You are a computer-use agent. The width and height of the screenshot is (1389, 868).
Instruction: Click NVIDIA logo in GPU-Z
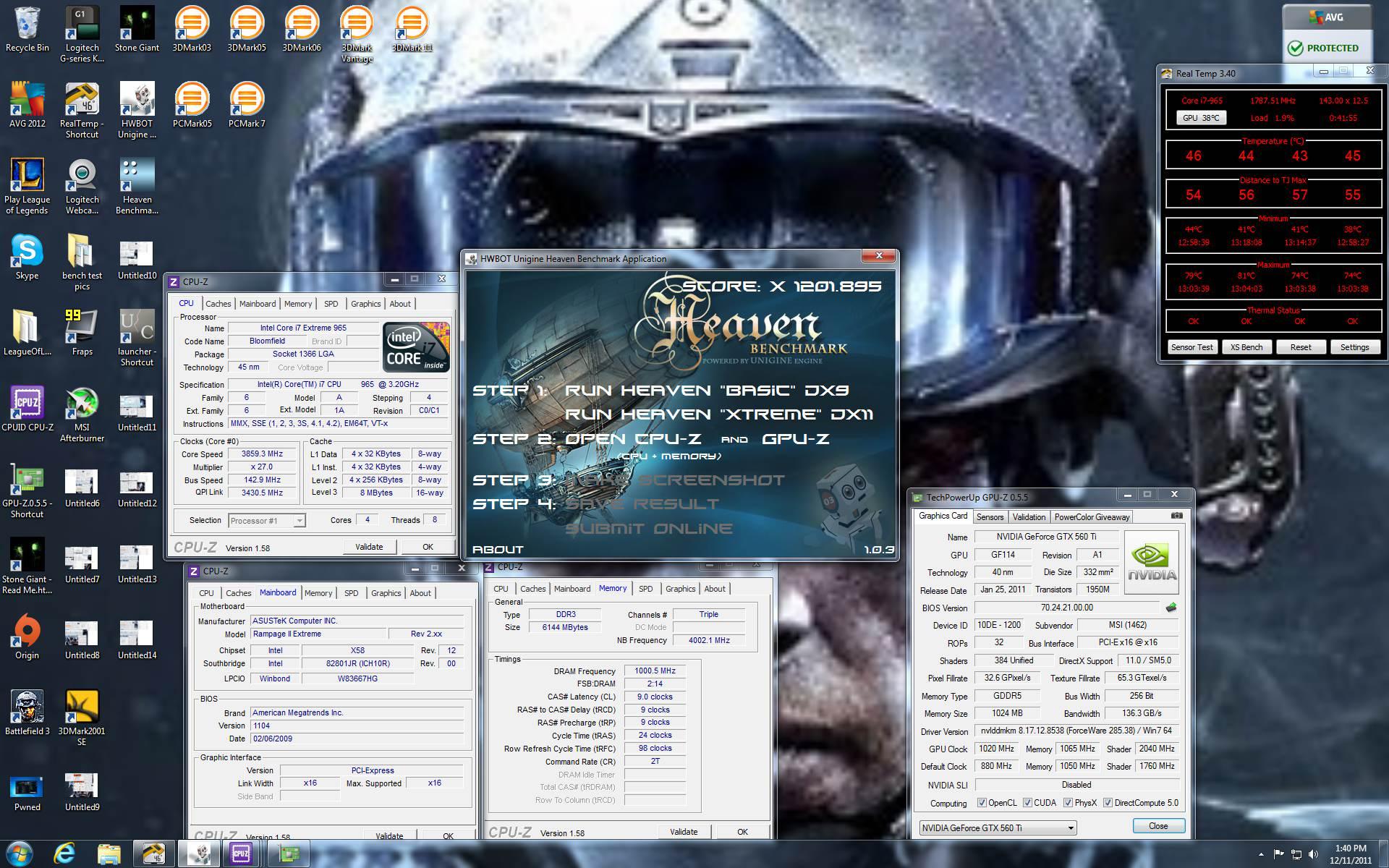click(1152, 563)
